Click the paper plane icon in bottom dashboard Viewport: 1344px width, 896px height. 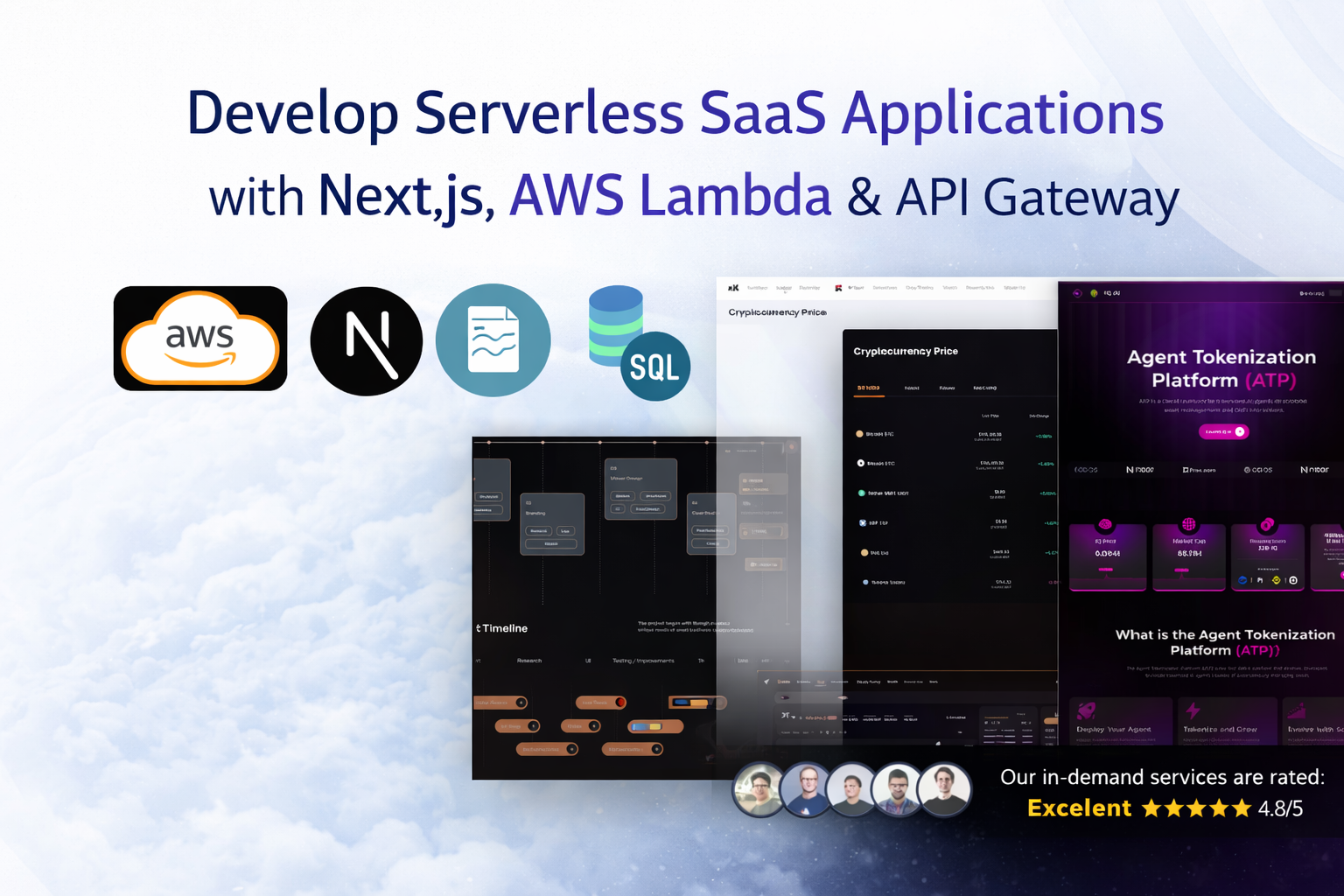point(766,682)
